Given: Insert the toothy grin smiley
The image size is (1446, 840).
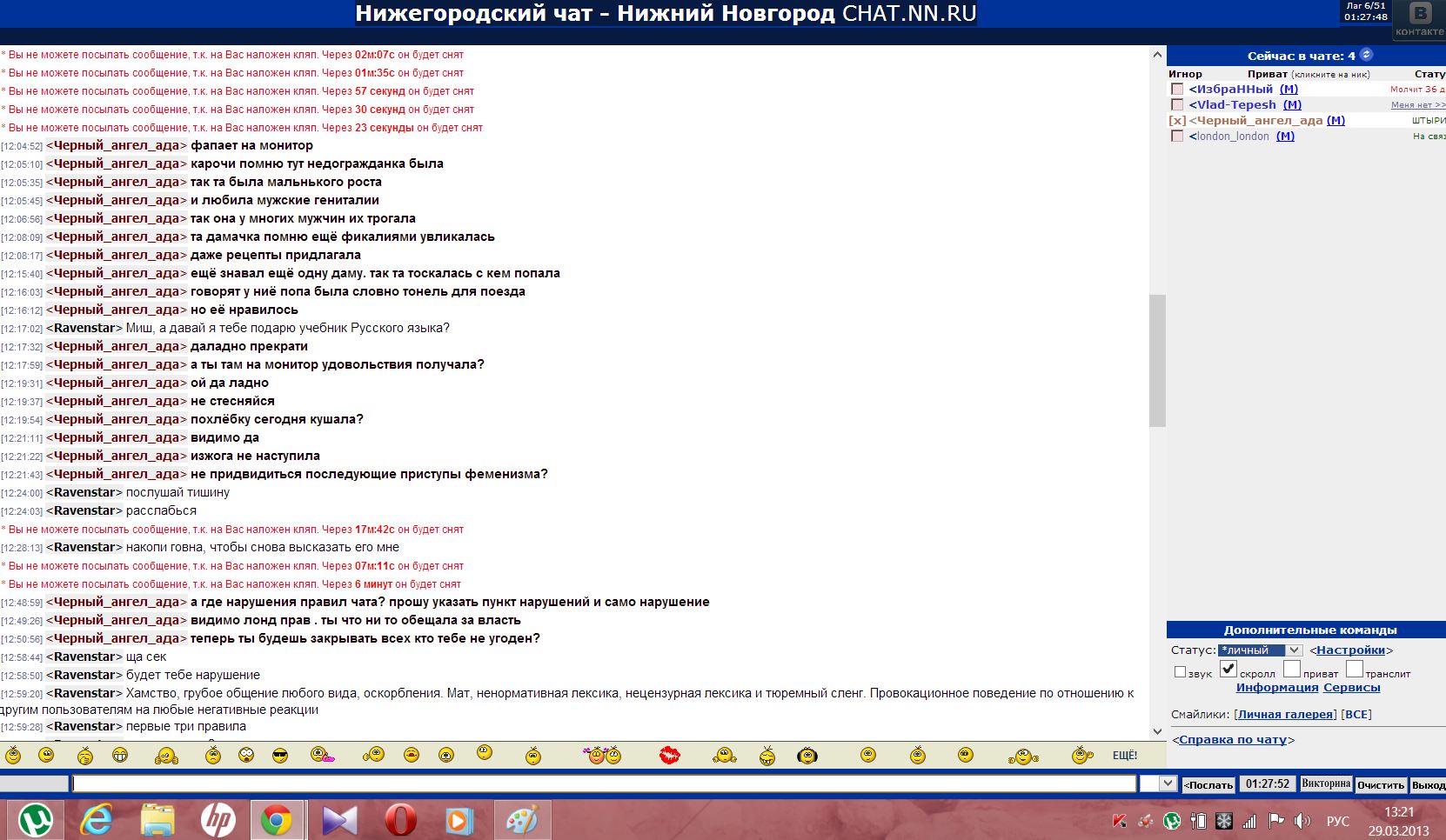Looking at the screenshot, I should click(120, 756).
